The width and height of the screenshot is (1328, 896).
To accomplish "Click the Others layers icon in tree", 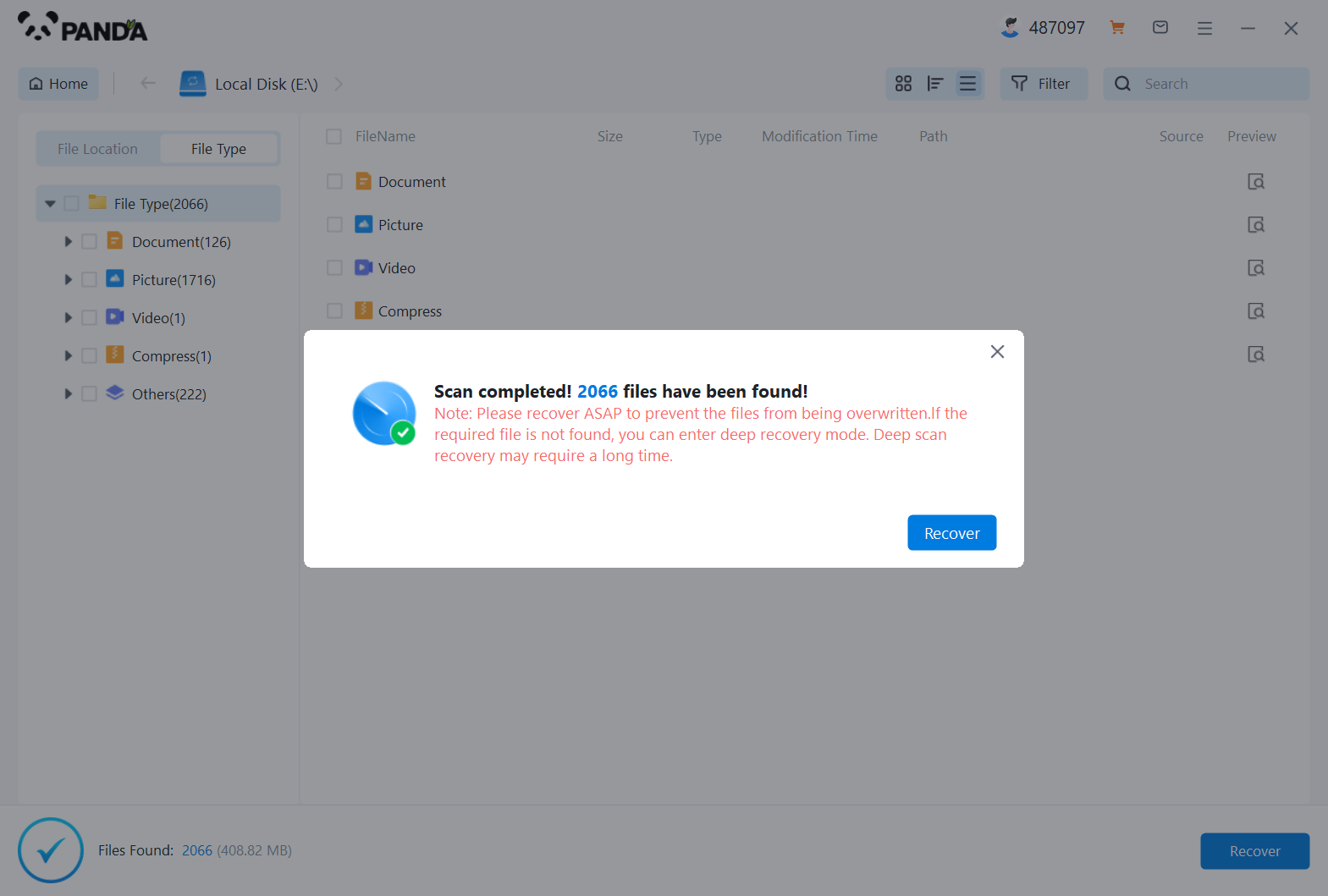I will 115,393.
